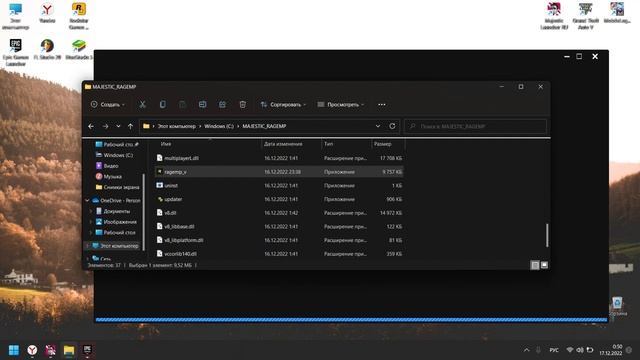Open Yandex browser from the taskbar
Screen dimensions: 640x360
[32, 350]
